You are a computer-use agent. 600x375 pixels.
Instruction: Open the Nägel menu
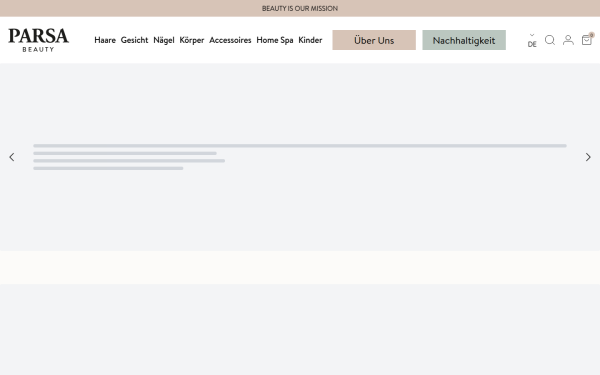(x=164, y=40)
